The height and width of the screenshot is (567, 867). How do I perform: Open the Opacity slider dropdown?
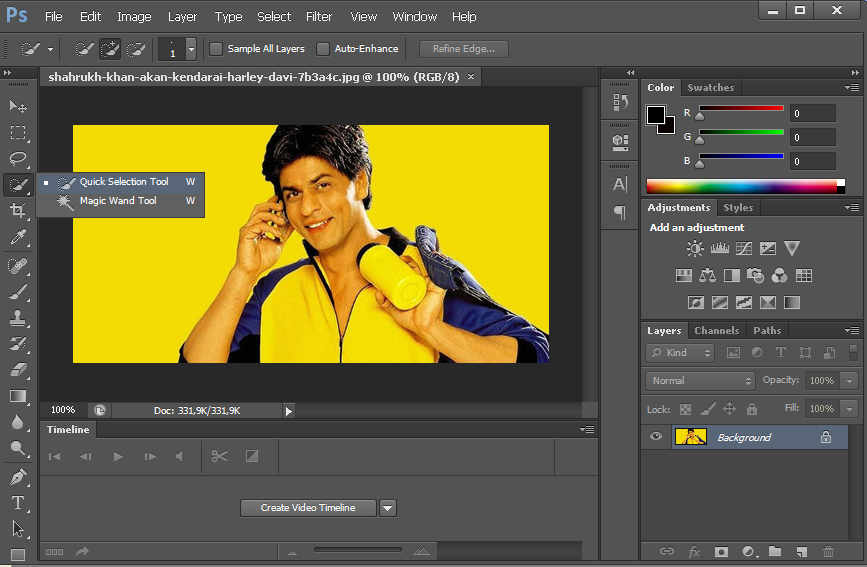(x=849, y=381)
